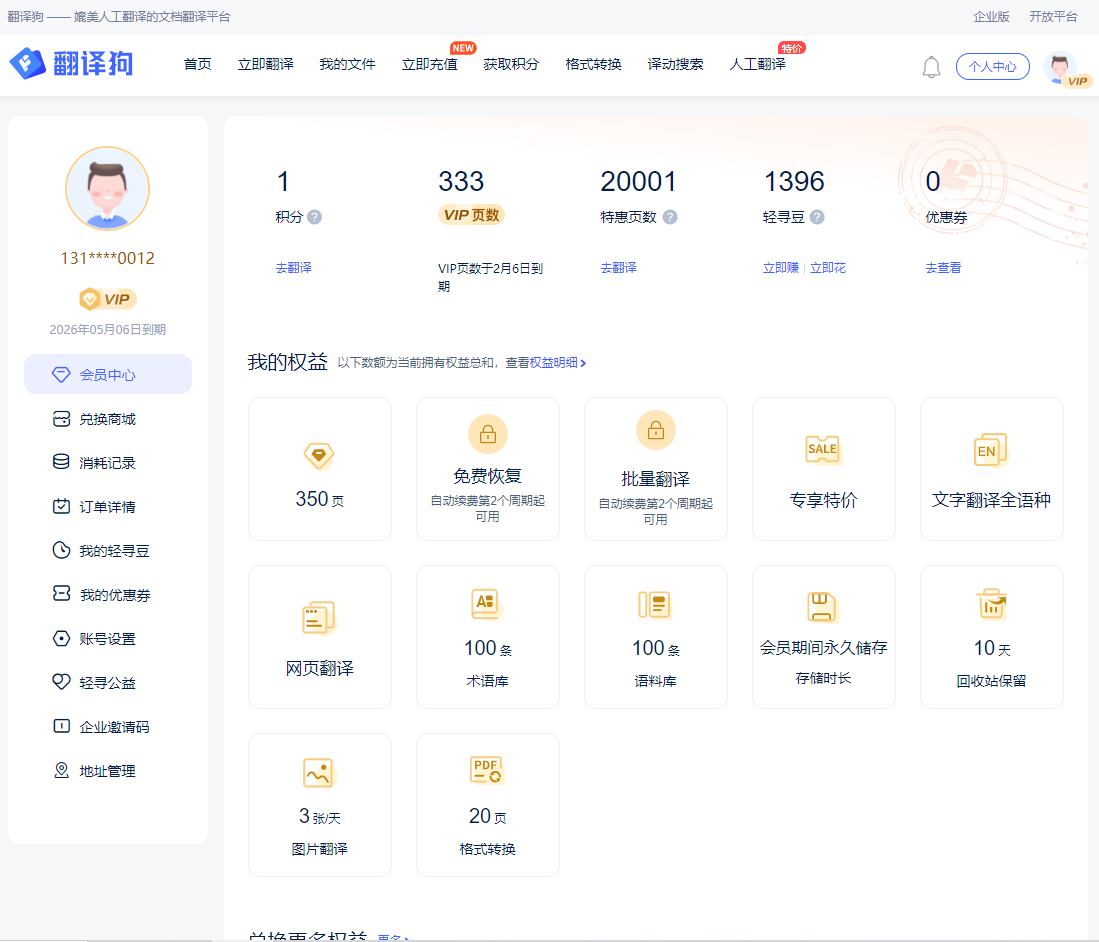1099x942 pixels.
Task: Click the 回收站保留 trash bin icon
Action: click(x=991, y=604)
